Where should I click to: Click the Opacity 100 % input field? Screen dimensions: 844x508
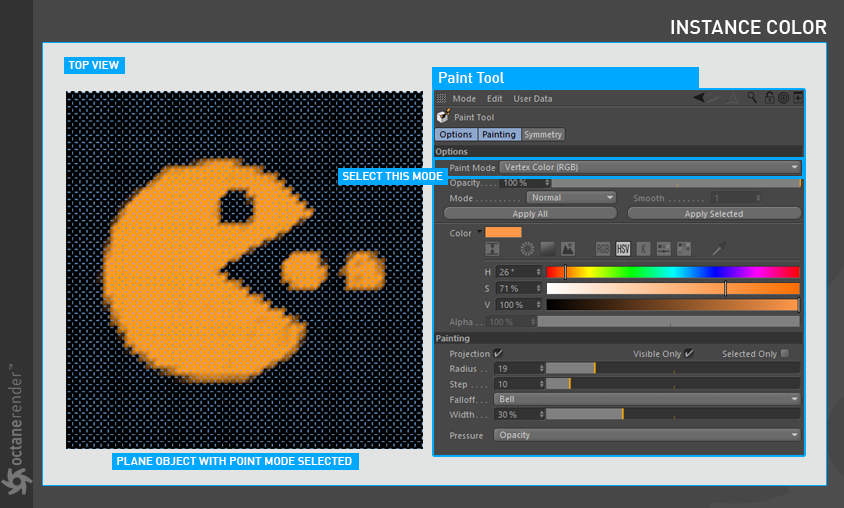point(521,183)
